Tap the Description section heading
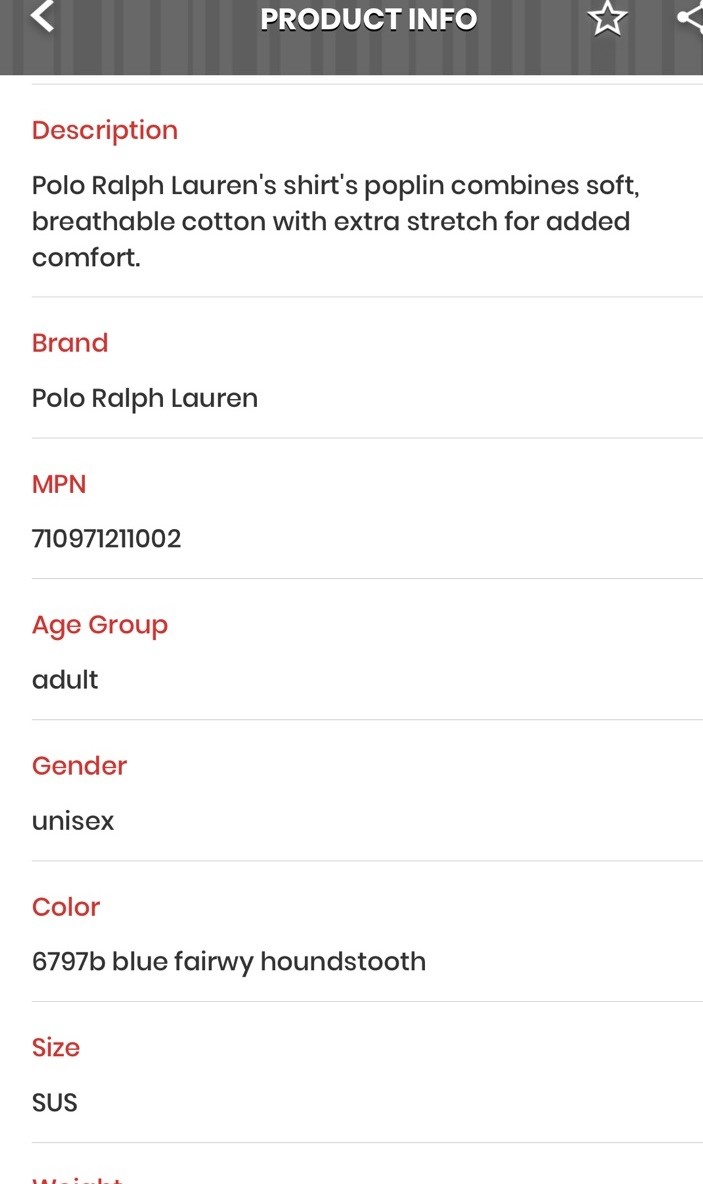 [x=105, y=130]
